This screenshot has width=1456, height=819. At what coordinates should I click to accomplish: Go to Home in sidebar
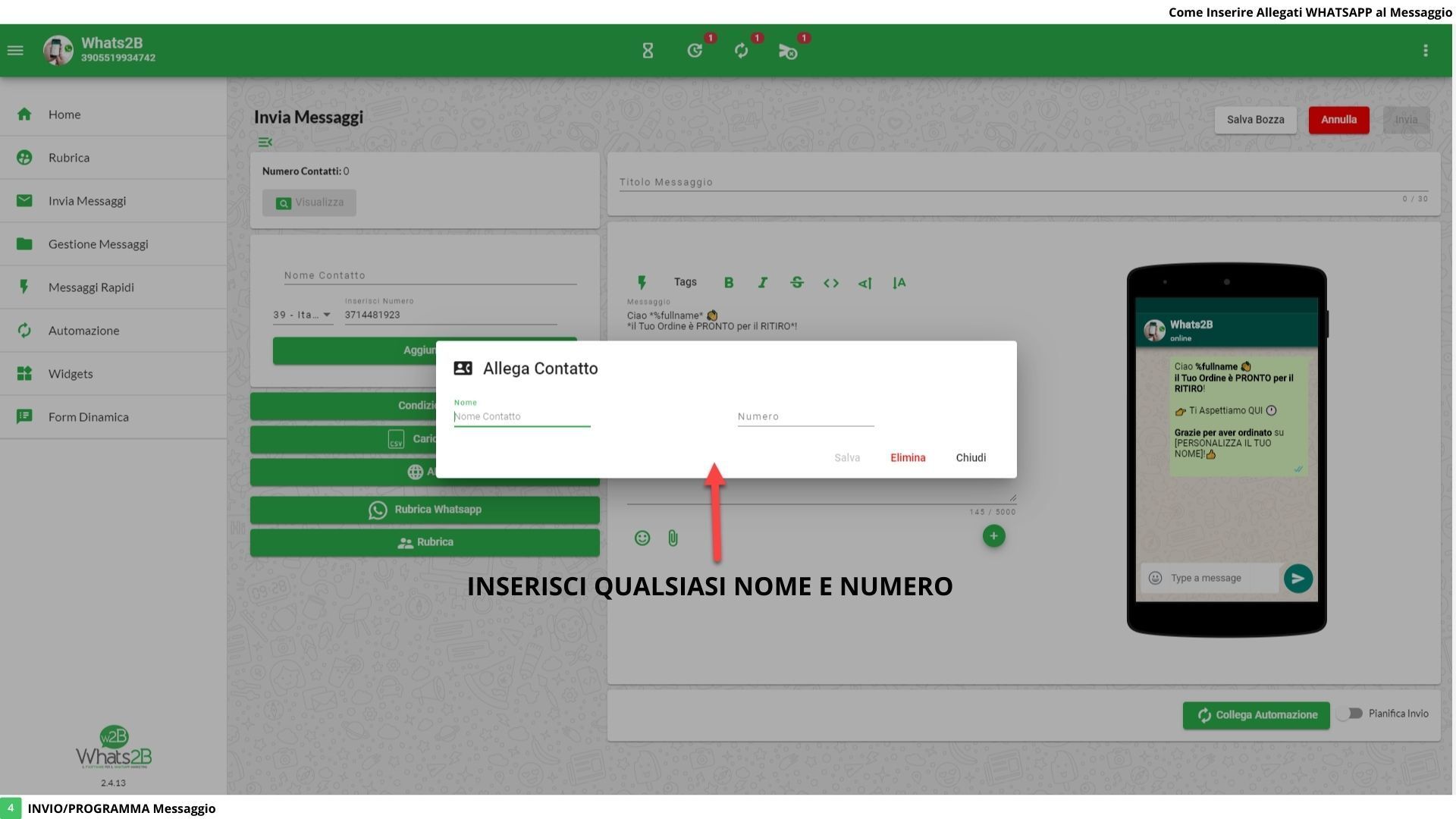[114, 115]
